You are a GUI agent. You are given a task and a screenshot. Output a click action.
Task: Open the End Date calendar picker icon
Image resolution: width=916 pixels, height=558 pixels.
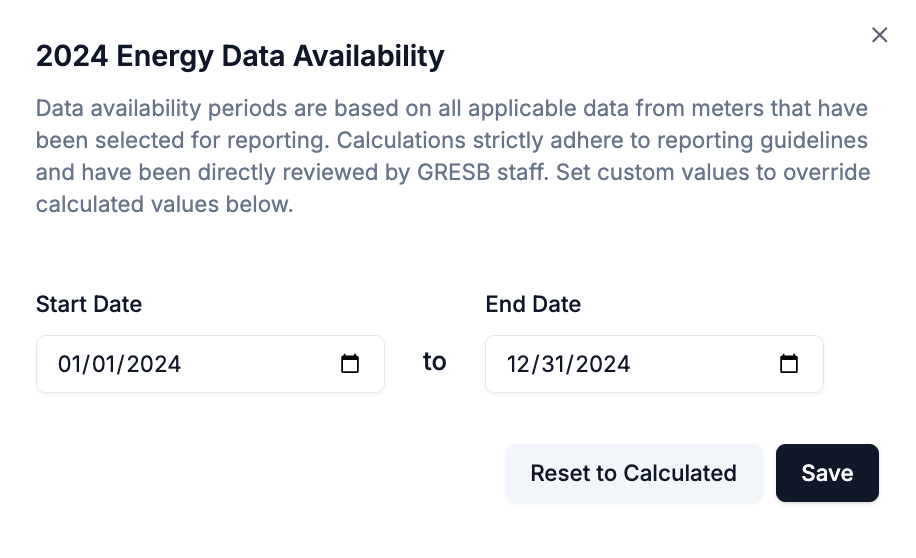[789, 364]
